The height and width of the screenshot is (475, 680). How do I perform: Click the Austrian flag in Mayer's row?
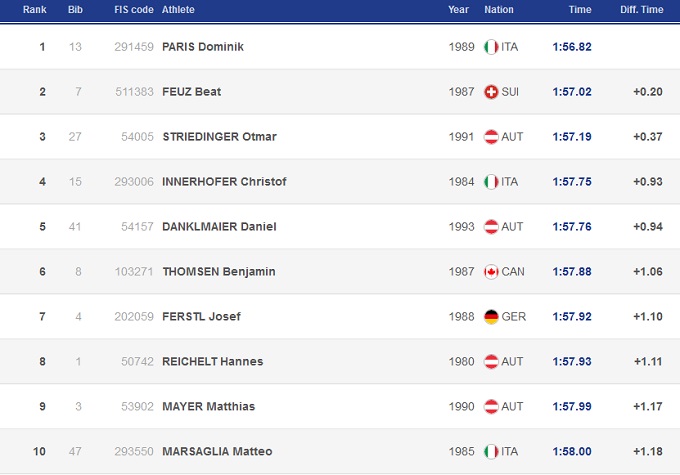click(x=491, y=407)
